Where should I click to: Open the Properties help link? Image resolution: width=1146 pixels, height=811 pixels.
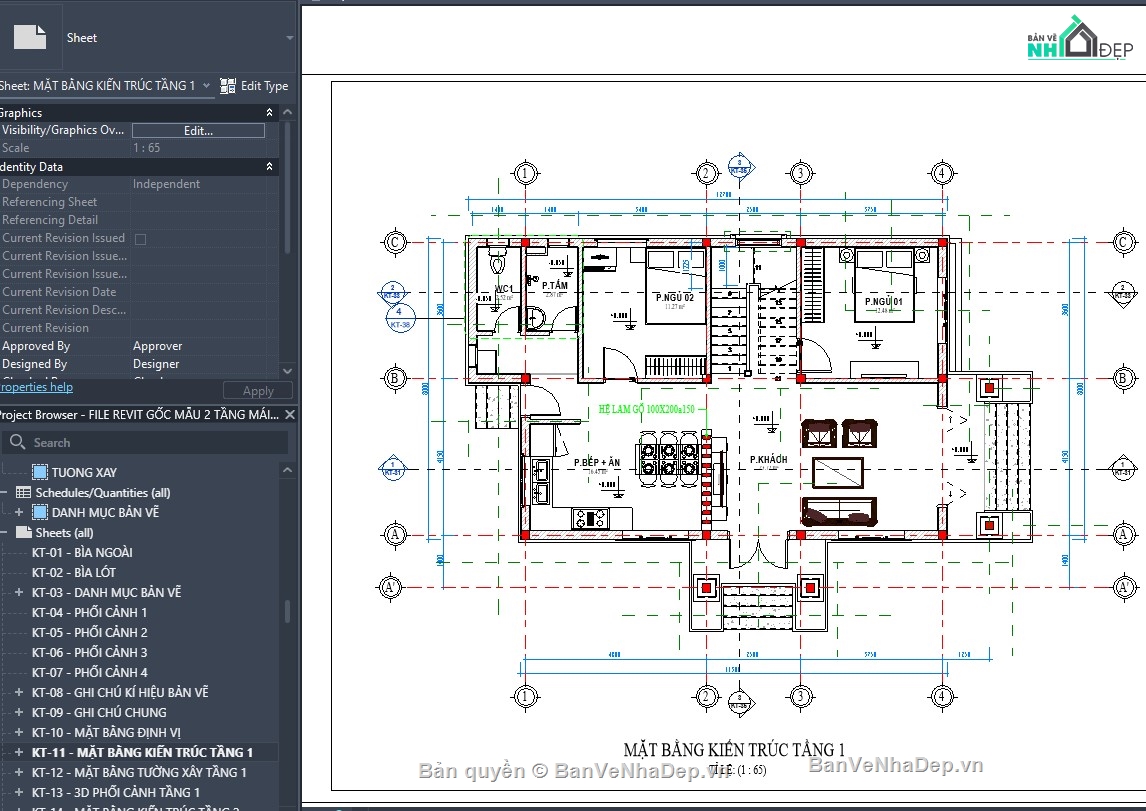click(37, 387)
